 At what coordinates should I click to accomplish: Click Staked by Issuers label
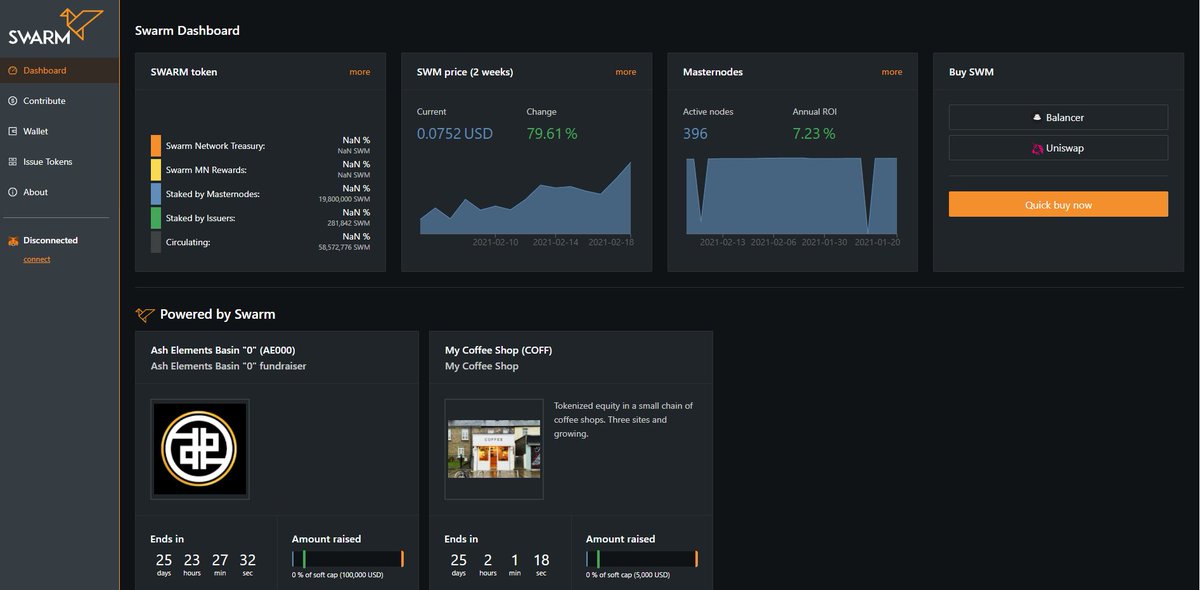coord(201,218)
